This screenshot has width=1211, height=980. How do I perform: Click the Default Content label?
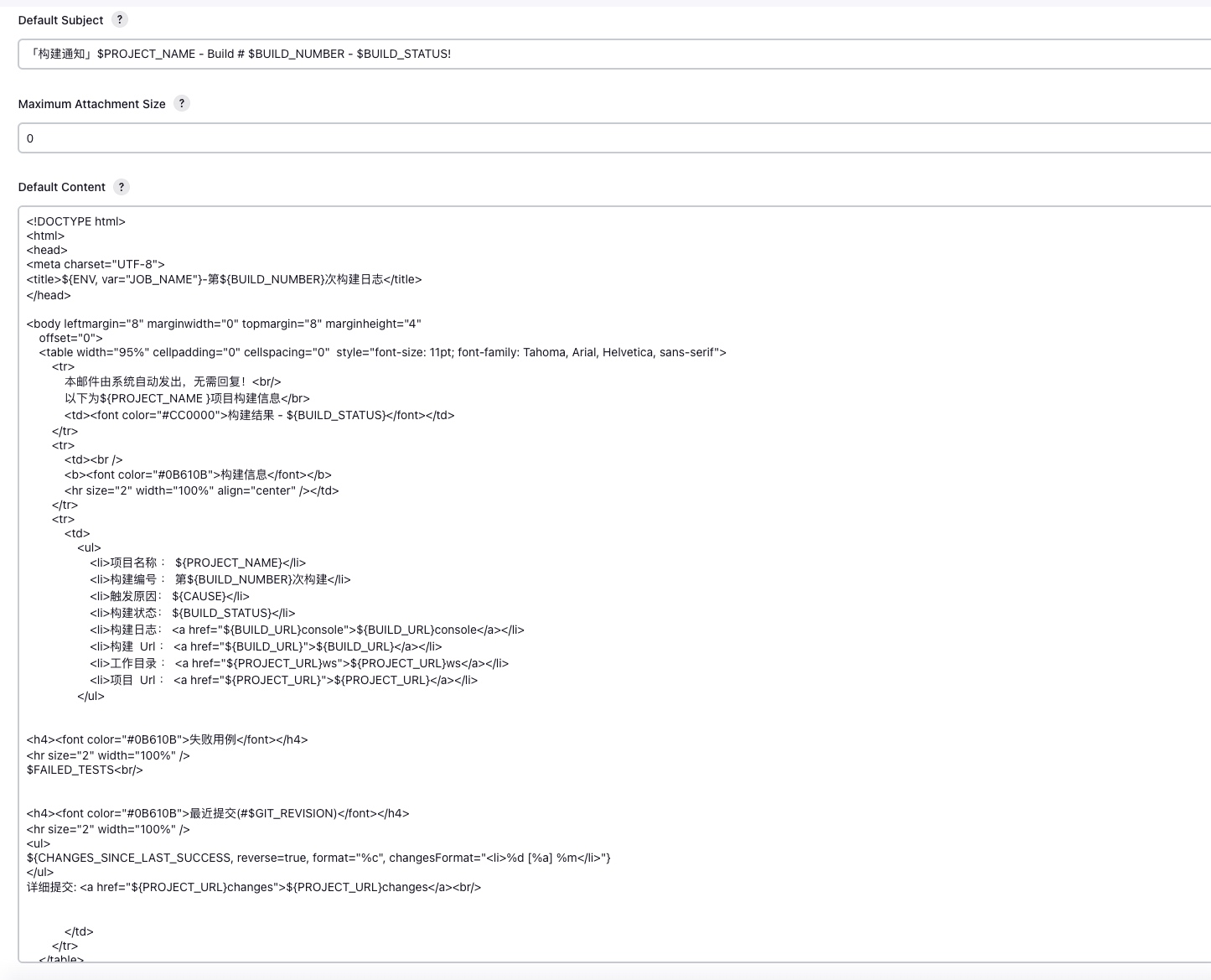(x=62, y=187)
